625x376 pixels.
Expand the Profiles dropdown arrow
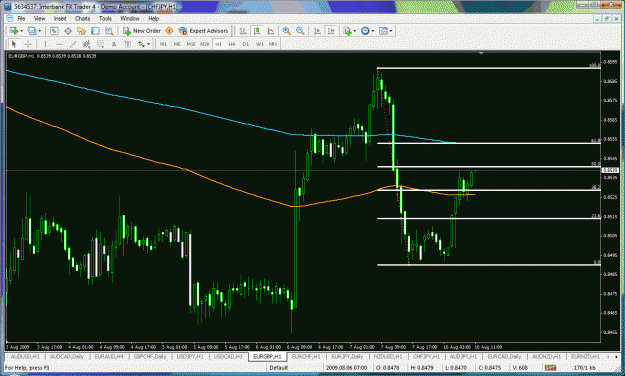[39, 31]
